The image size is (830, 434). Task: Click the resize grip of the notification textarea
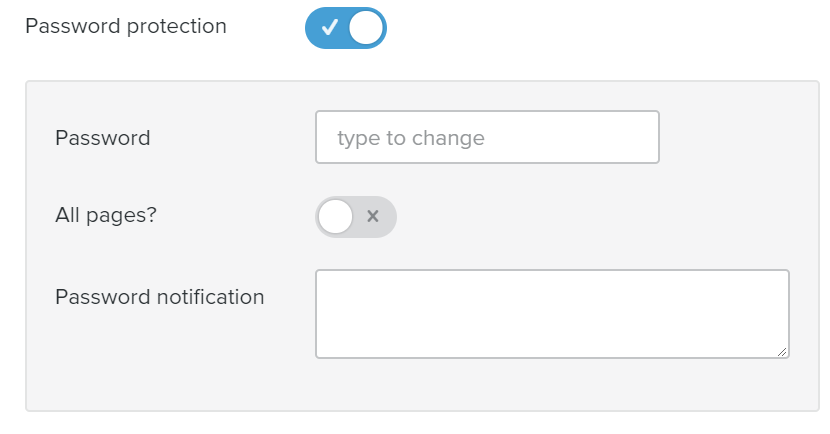click(x=783, y=351)
